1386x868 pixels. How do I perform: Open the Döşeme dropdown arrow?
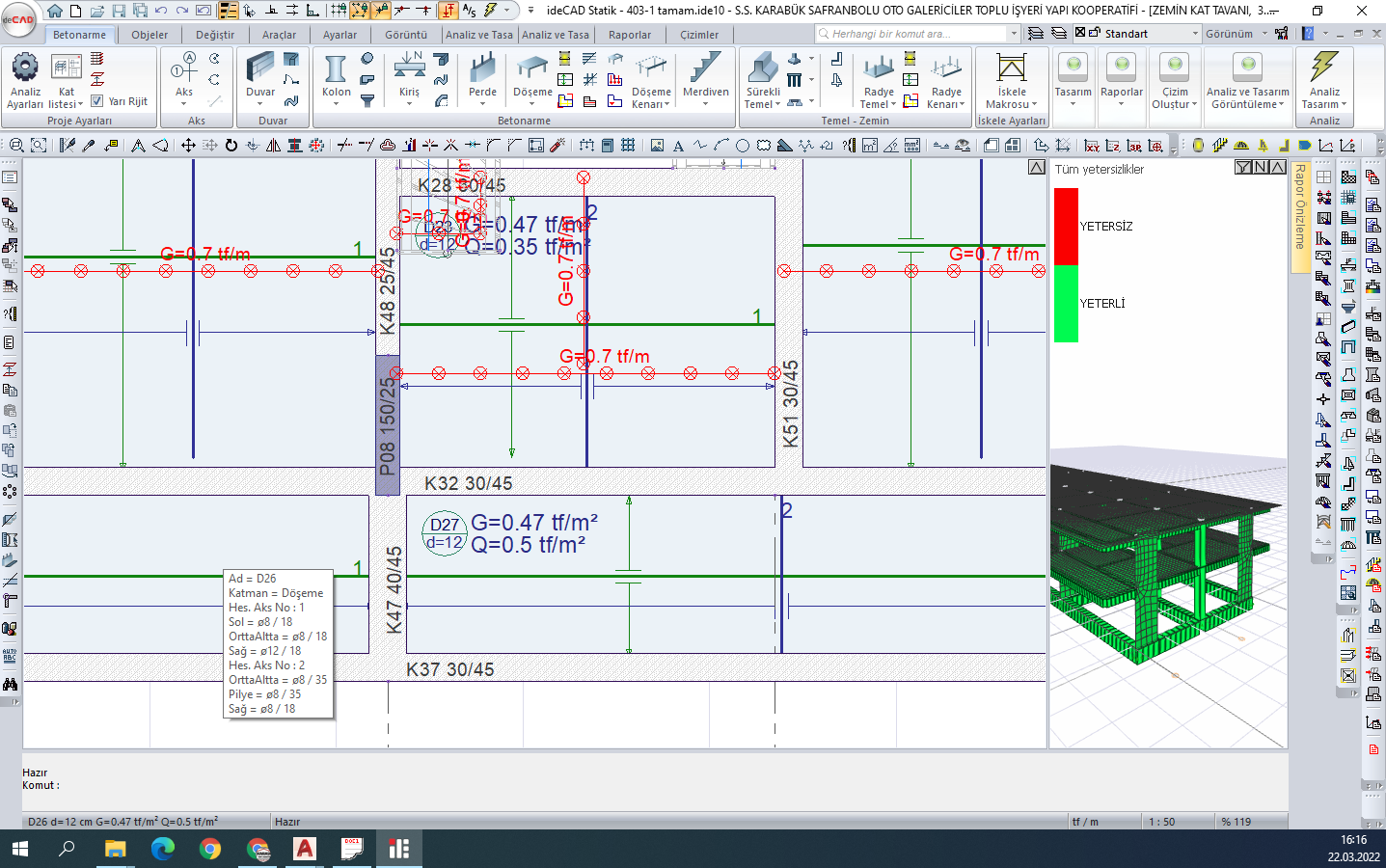coord(532,104)
